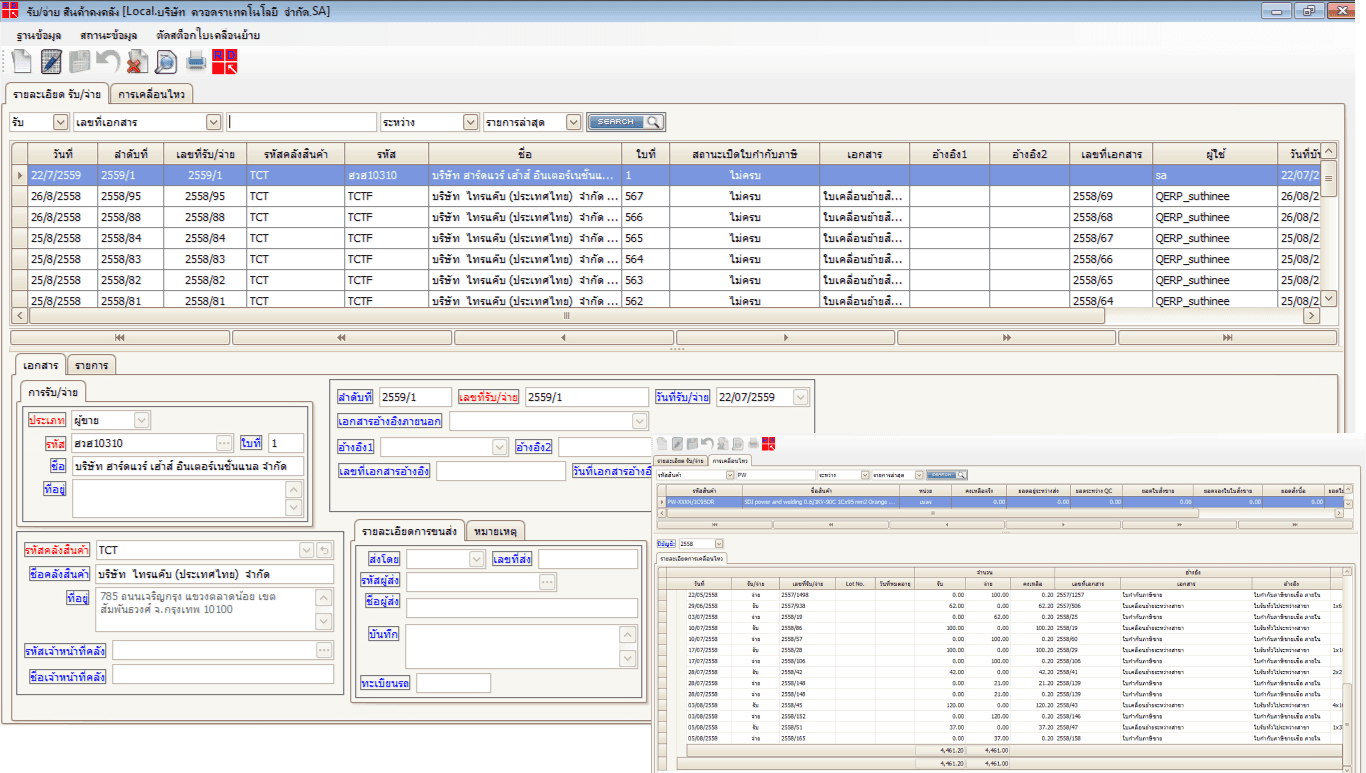This screenshot has width=1366, height=773.
Task: Open the รับ dropdown in search bar
Action: click(60, 122)
